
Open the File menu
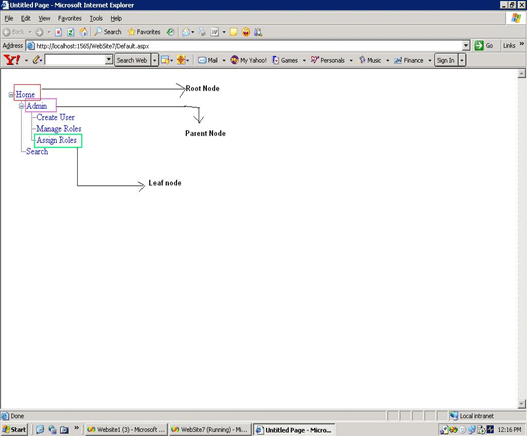pyautogui.click(x=9, y=18)
